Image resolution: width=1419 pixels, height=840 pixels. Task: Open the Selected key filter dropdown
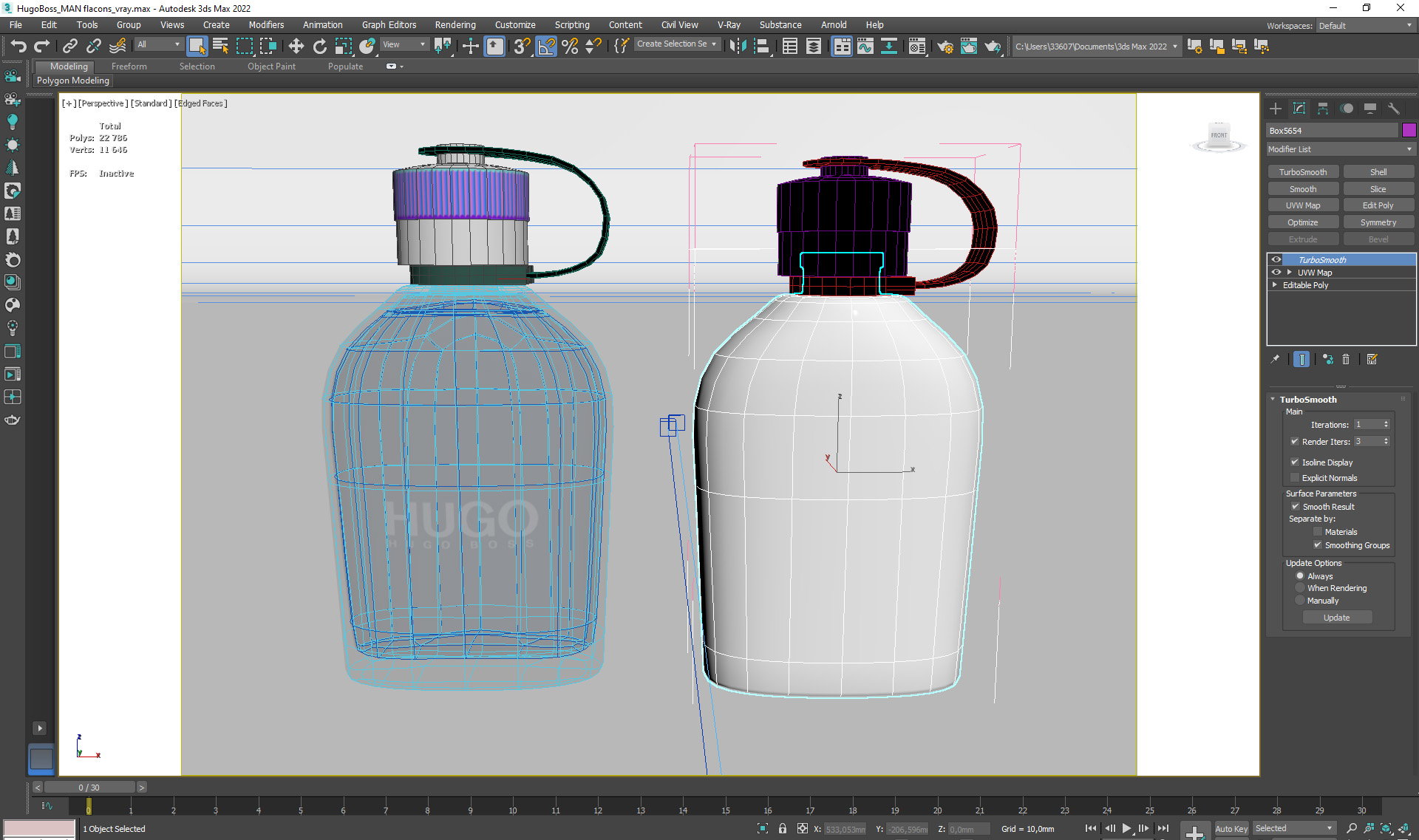pyautogui.click(x=1293, y=828)
